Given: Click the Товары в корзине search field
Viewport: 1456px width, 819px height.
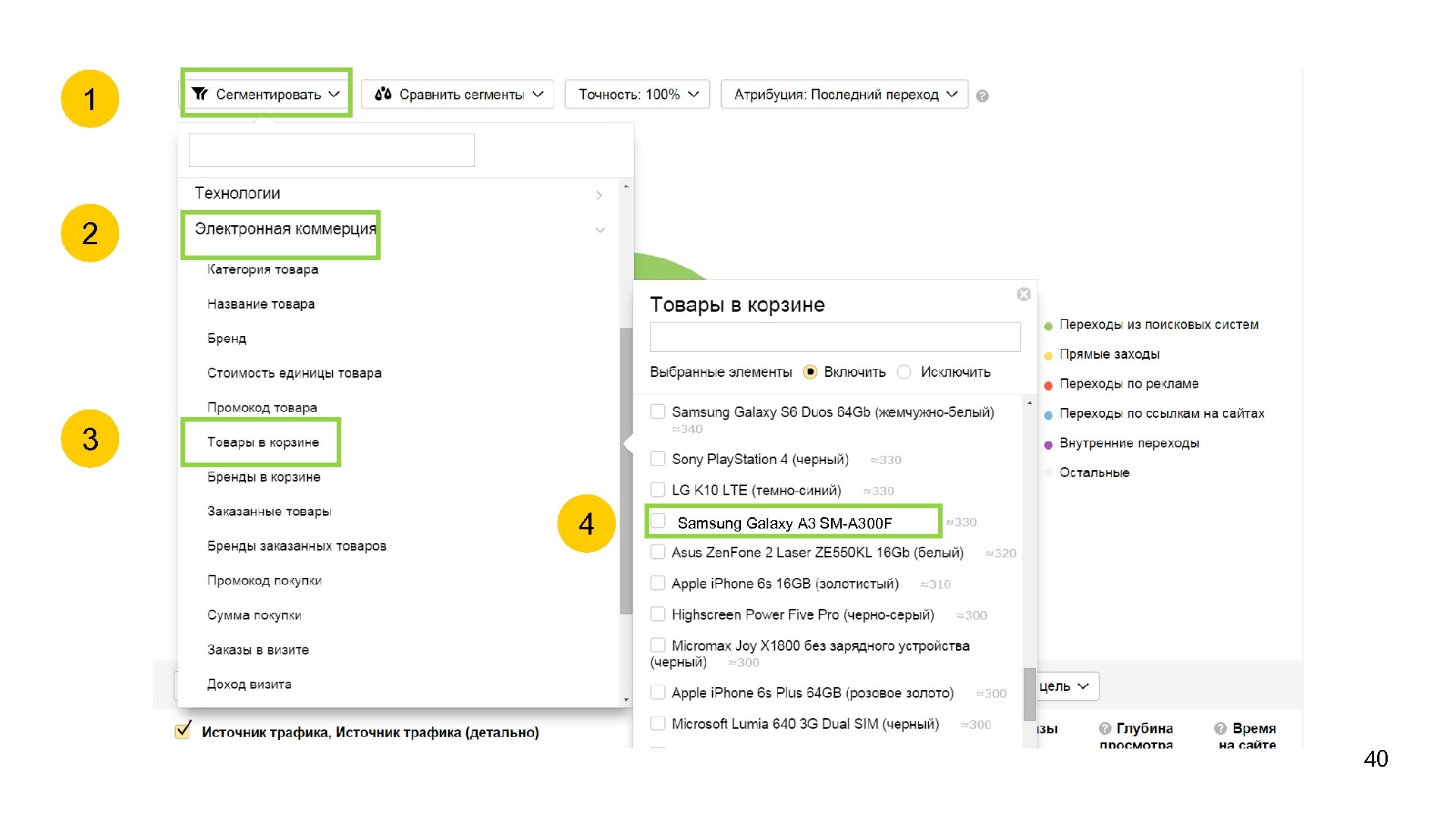Looking at the screenshot, I should (x=835, y=337).
